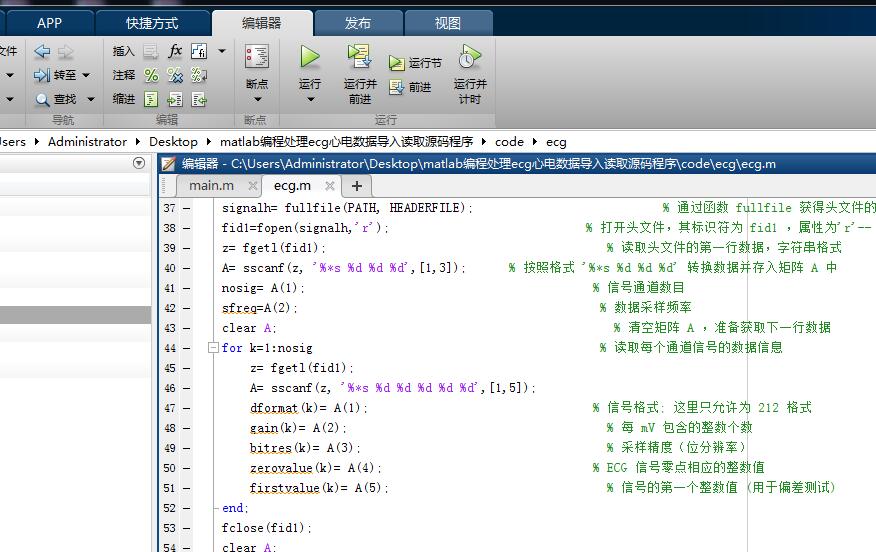Uncomment lines with the % and X icon
This screenshot has height=552, width=876.
tap(175, 75)
